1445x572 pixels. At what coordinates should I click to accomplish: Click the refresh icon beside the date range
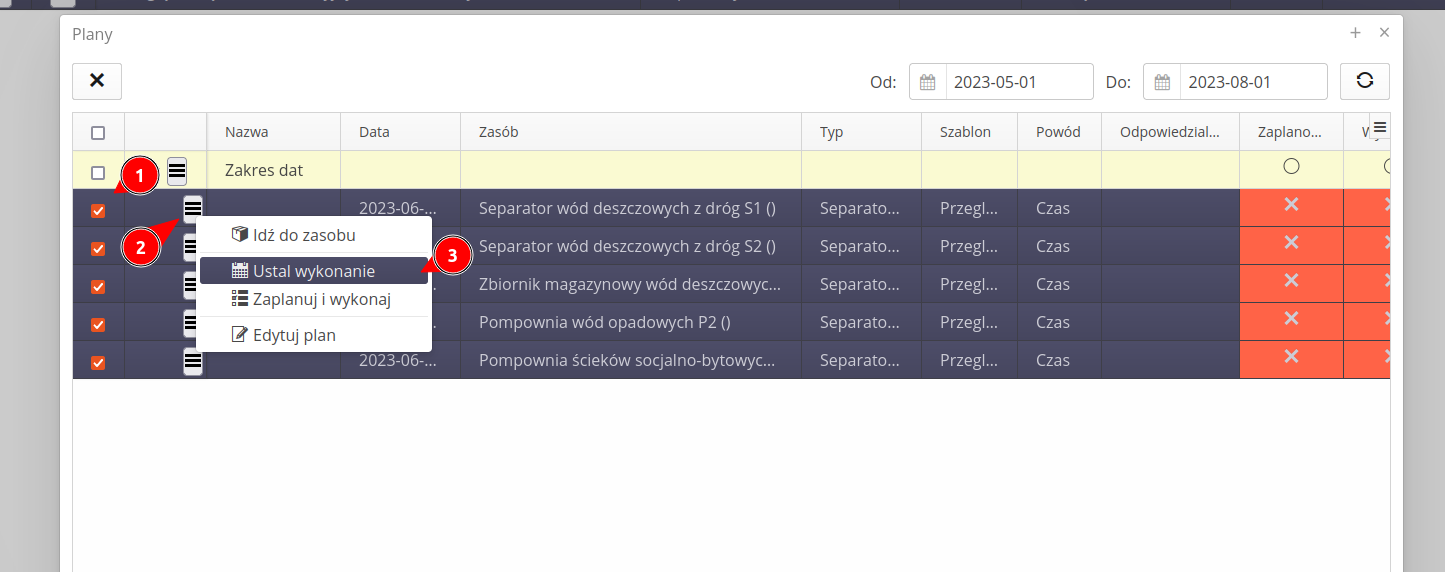(x=1364, y=82)
